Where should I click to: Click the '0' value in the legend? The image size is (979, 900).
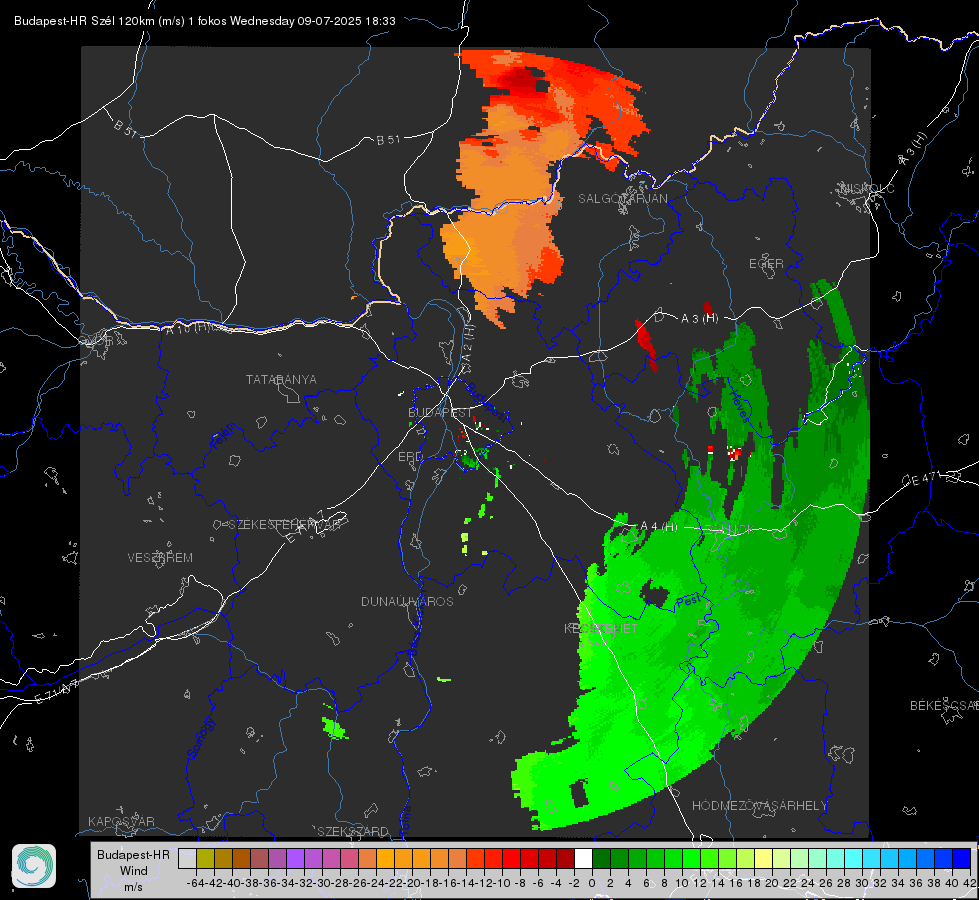592,883
